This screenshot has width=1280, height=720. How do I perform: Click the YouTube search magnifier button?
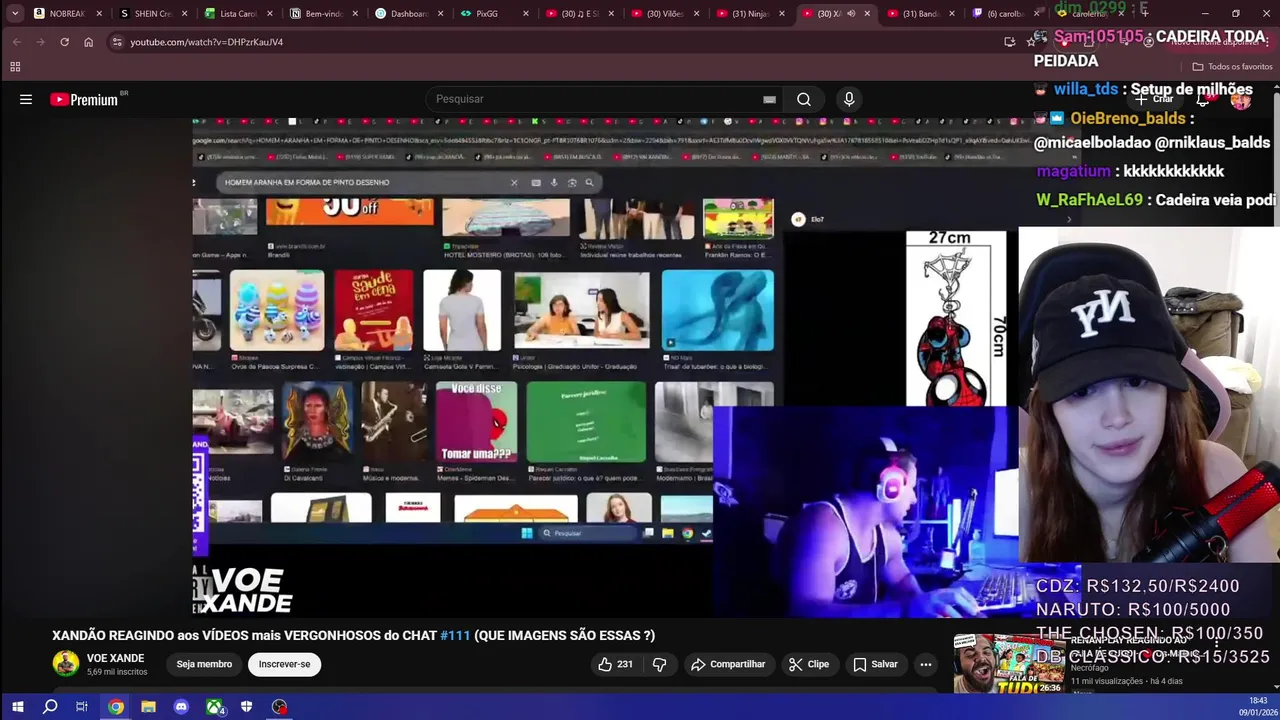(x=804, y=99)
